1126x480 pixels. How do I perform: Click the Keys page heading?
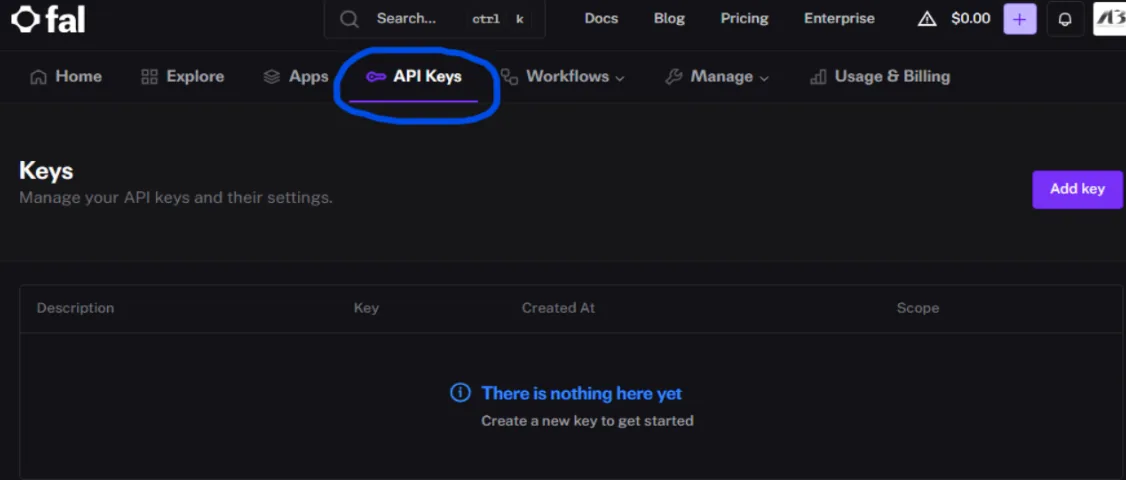[46, 171]
